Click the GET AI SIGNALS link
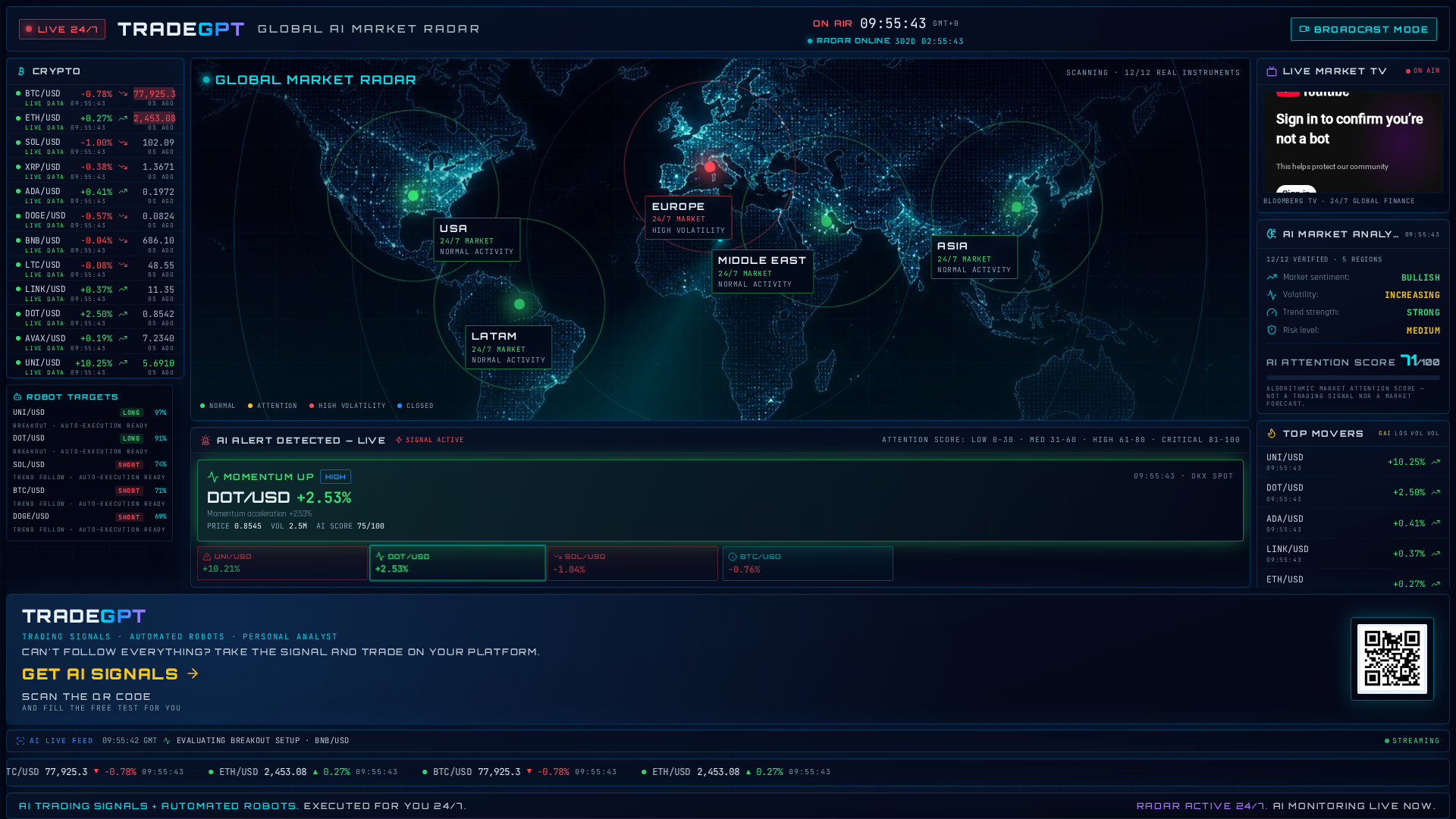1456x819 pixels. (110, 674)
